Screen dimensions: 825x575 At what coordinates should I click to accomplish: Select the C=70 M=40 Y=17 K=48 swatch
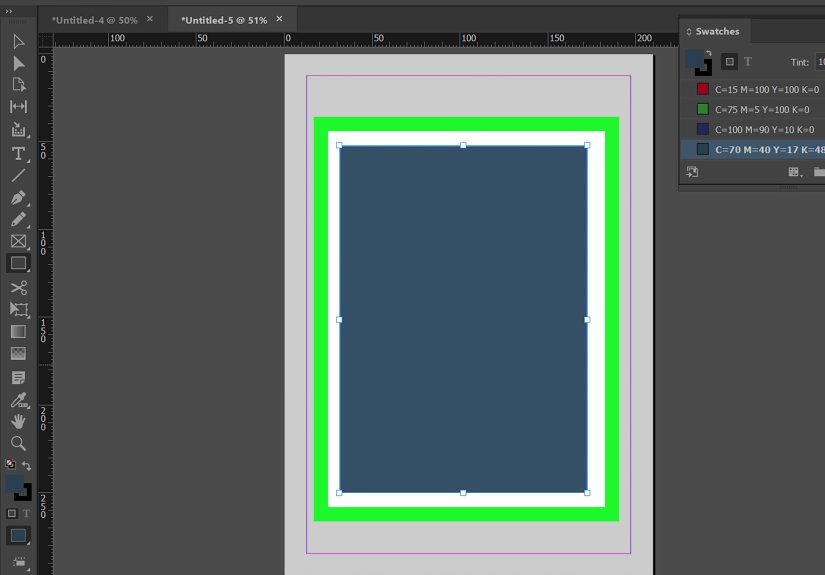pyautogui.click(x=753, y=149)
